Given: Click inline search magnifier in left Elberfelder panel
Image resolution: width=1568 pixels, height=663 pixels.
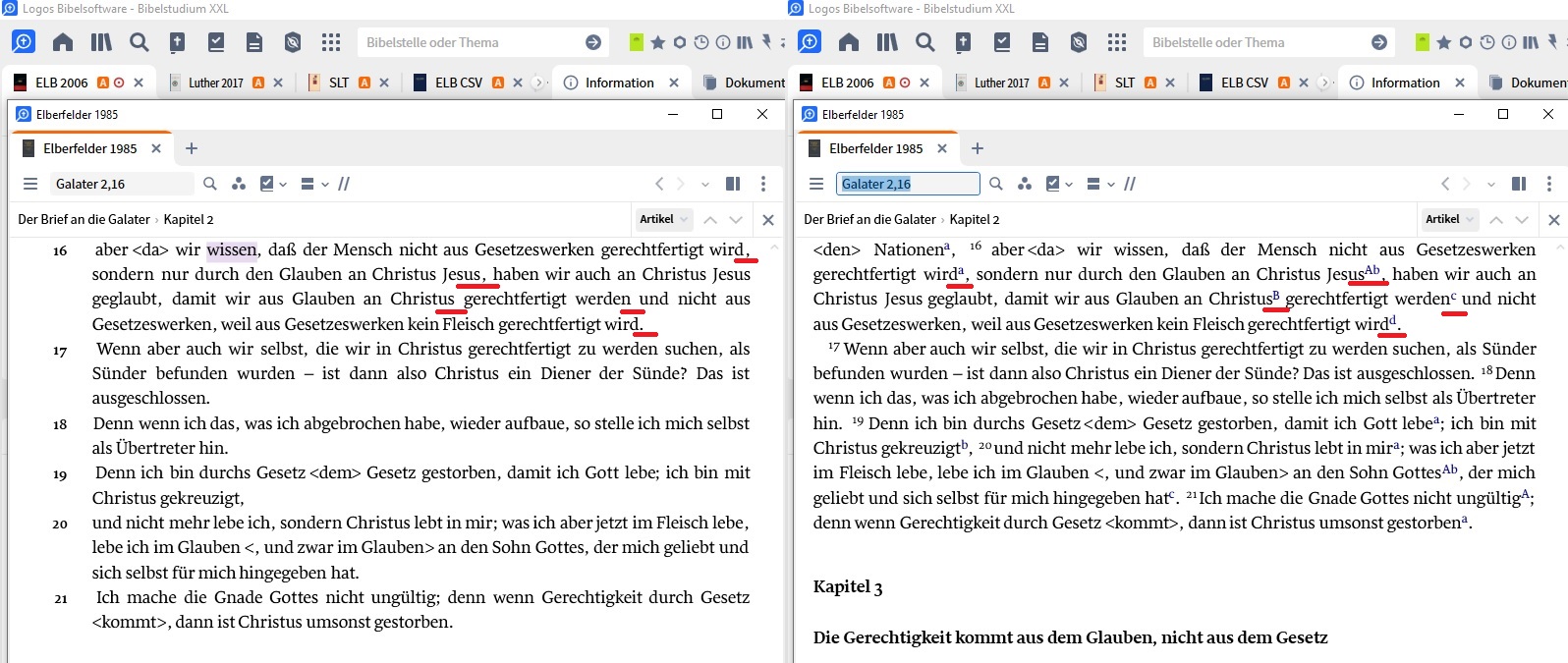Looking at the screenshot, I should (x=210, y=184).
